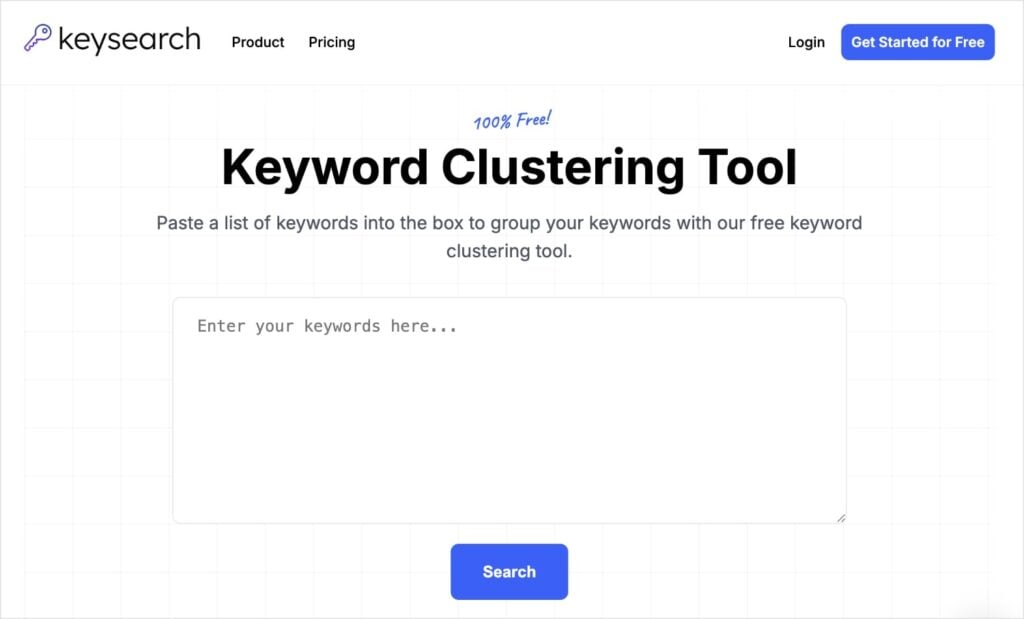Select the Search button to cluster keywords
The image size is (1024, 619).
click(x=509, y=571)
